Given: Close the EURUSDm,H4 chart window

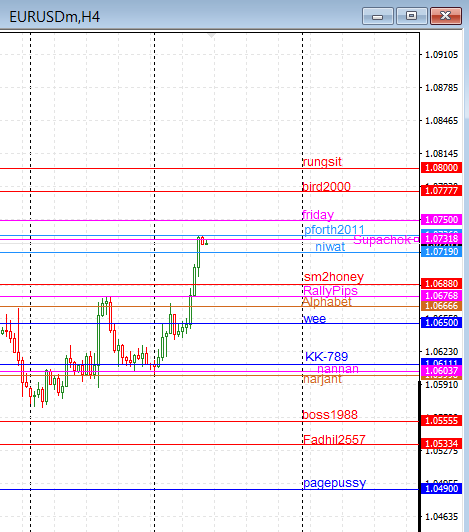Looking at the screenshot, I should (446, 16).
